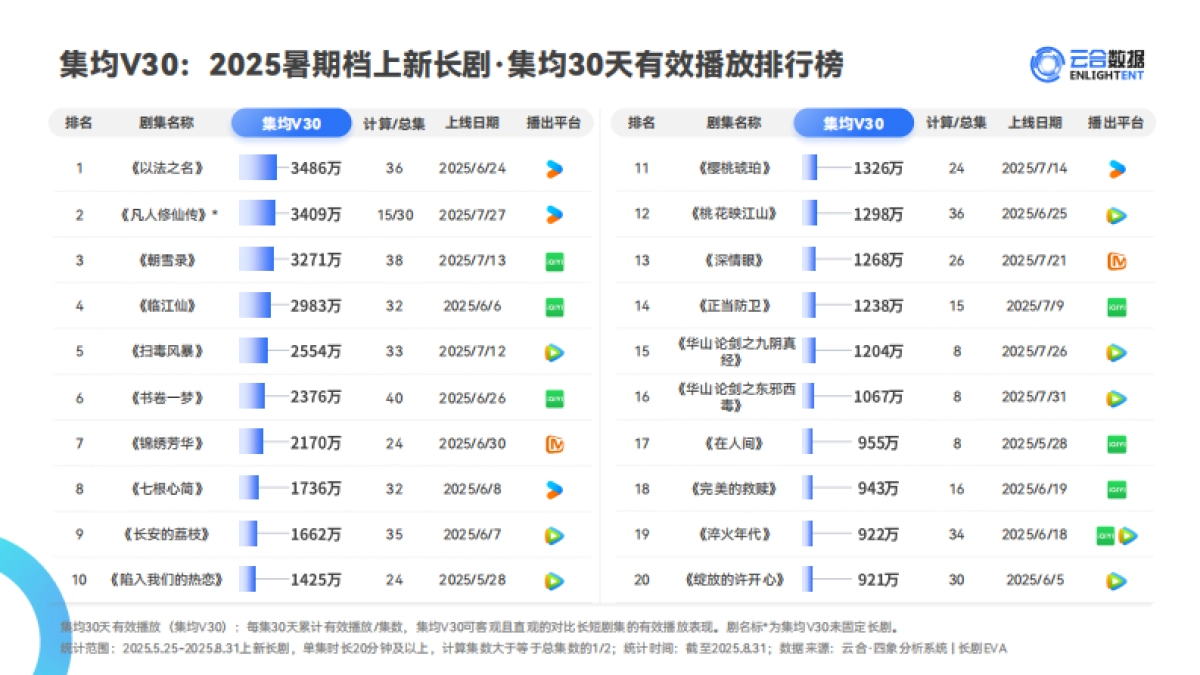Click the Mango TV icon next to 《深情眼》
The width and height of the screenshot is (1200, 675).
(1115, 259)
